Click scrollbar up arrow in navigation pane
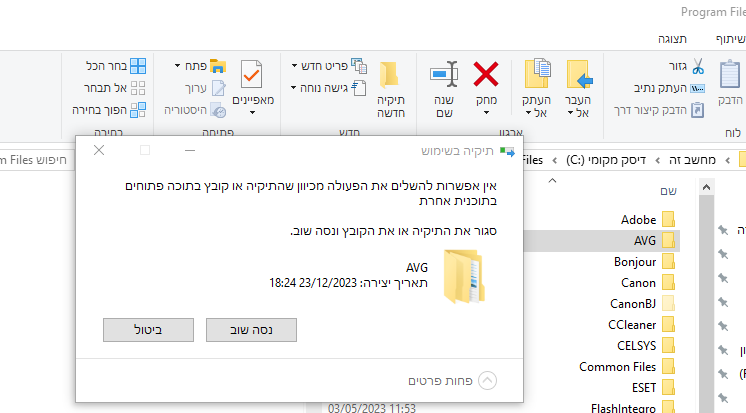 point(706,187)
